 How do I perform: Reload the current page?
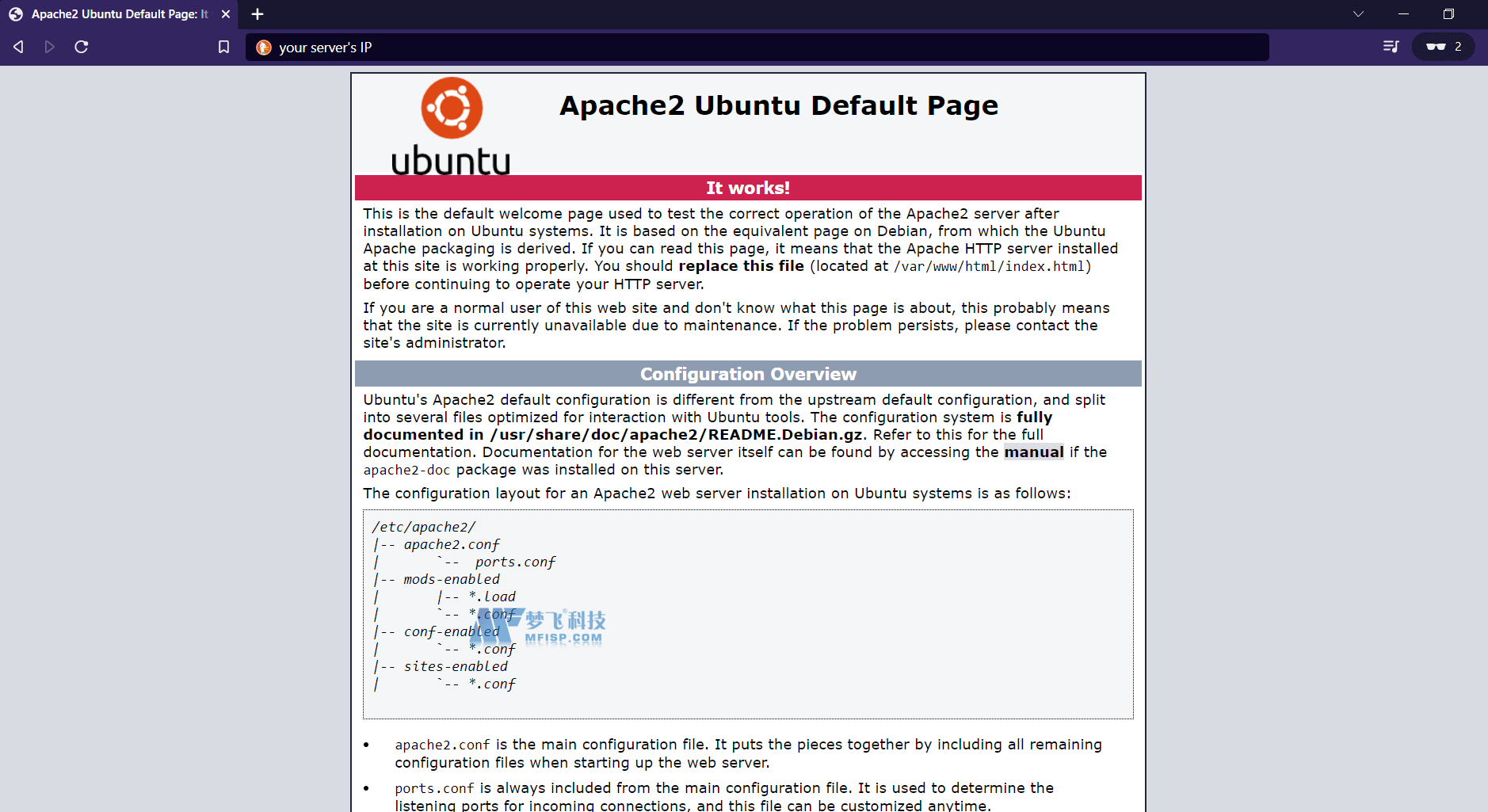point(81,47)
